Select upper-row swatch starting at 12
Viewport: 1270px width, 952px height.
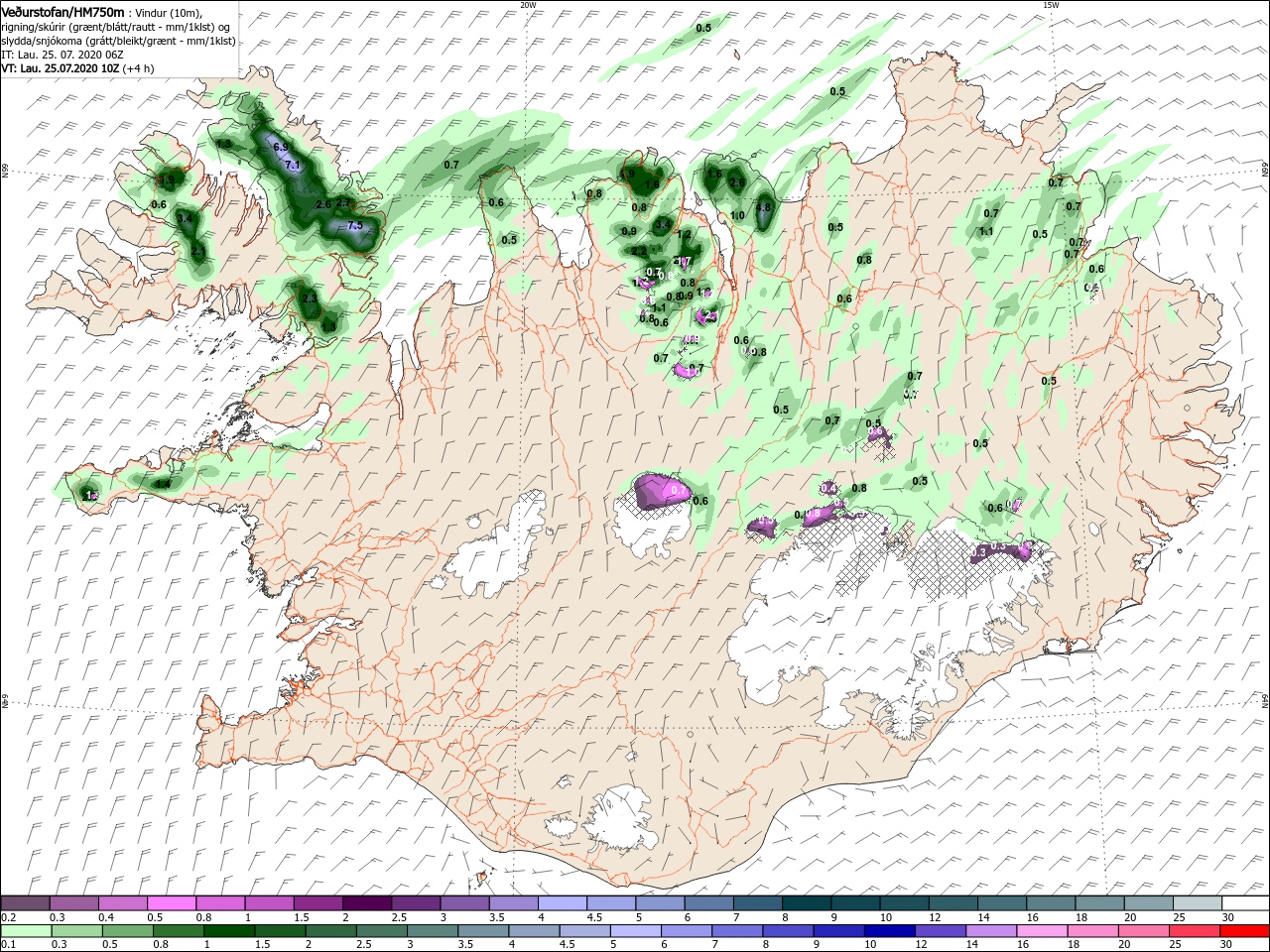coord(952,903)
